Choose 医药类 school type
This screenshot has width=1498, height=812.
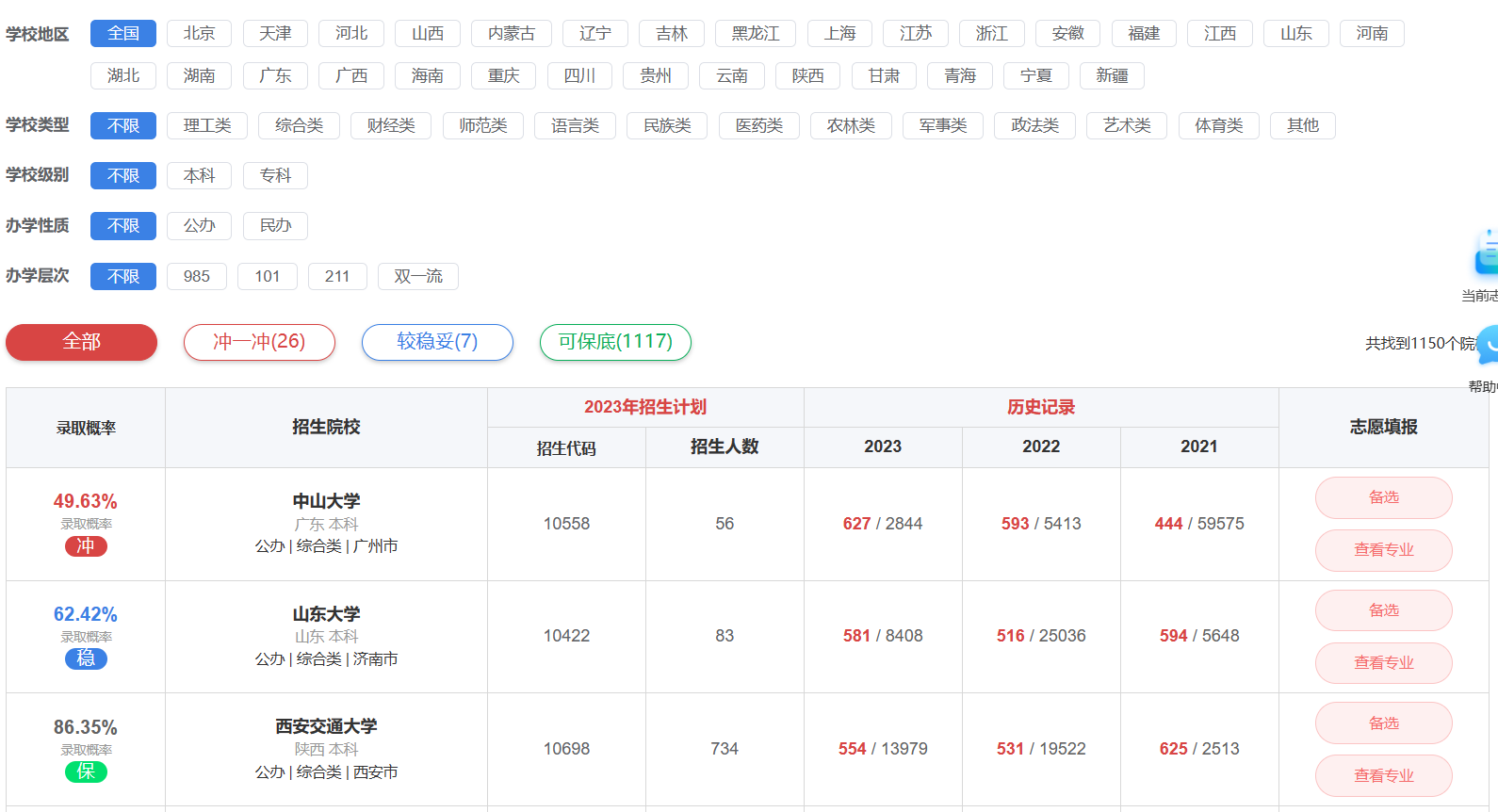click(759, 125)
